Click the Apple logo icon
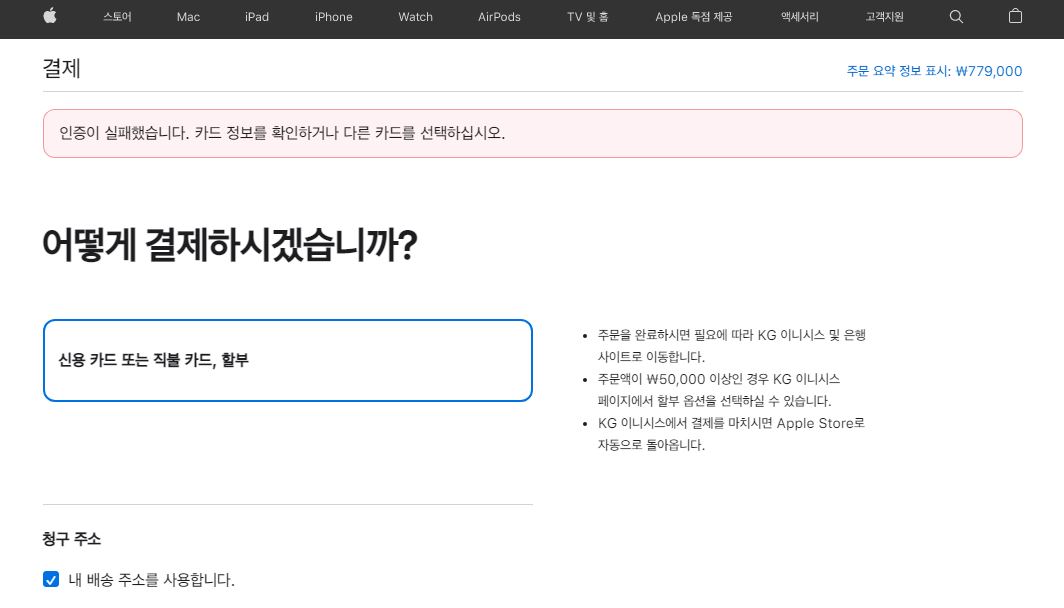Image resolution: width=1064 pixels, height=608 pixels. pos(50,16)
